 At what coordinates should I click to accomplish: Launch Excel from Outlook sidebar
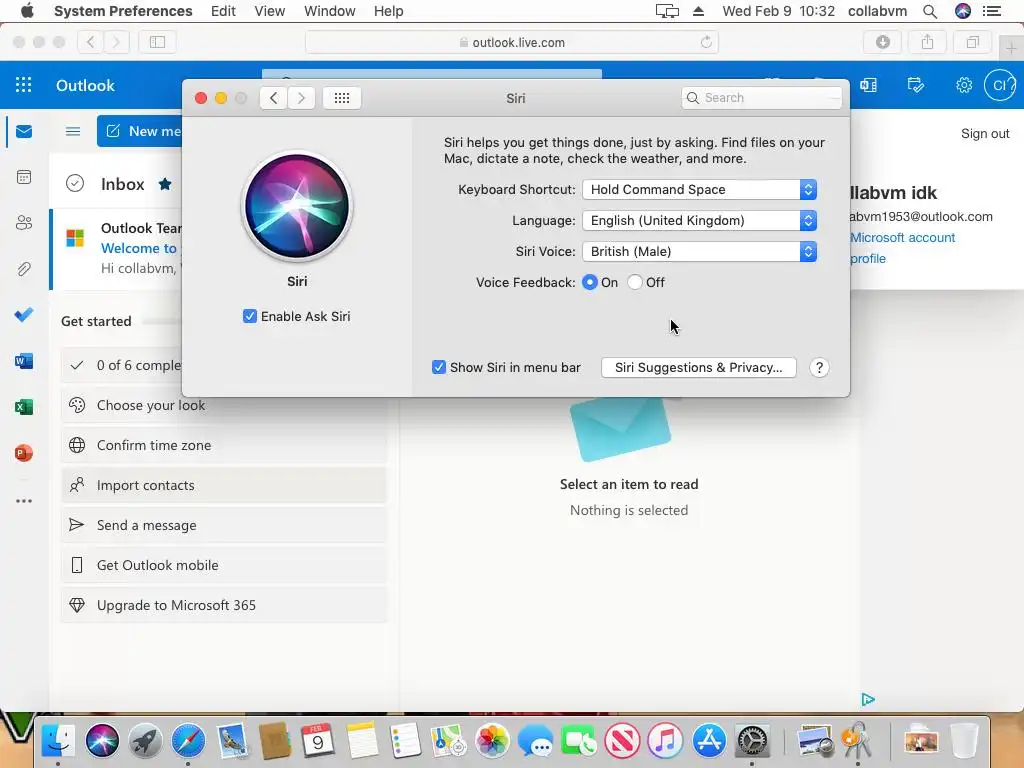24,407
